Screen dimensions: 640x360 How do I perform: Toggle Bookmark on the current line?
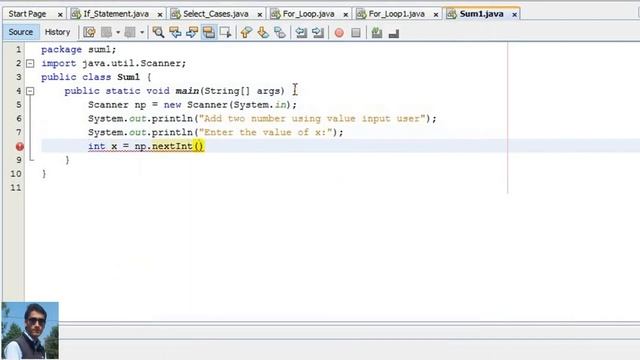280,32
